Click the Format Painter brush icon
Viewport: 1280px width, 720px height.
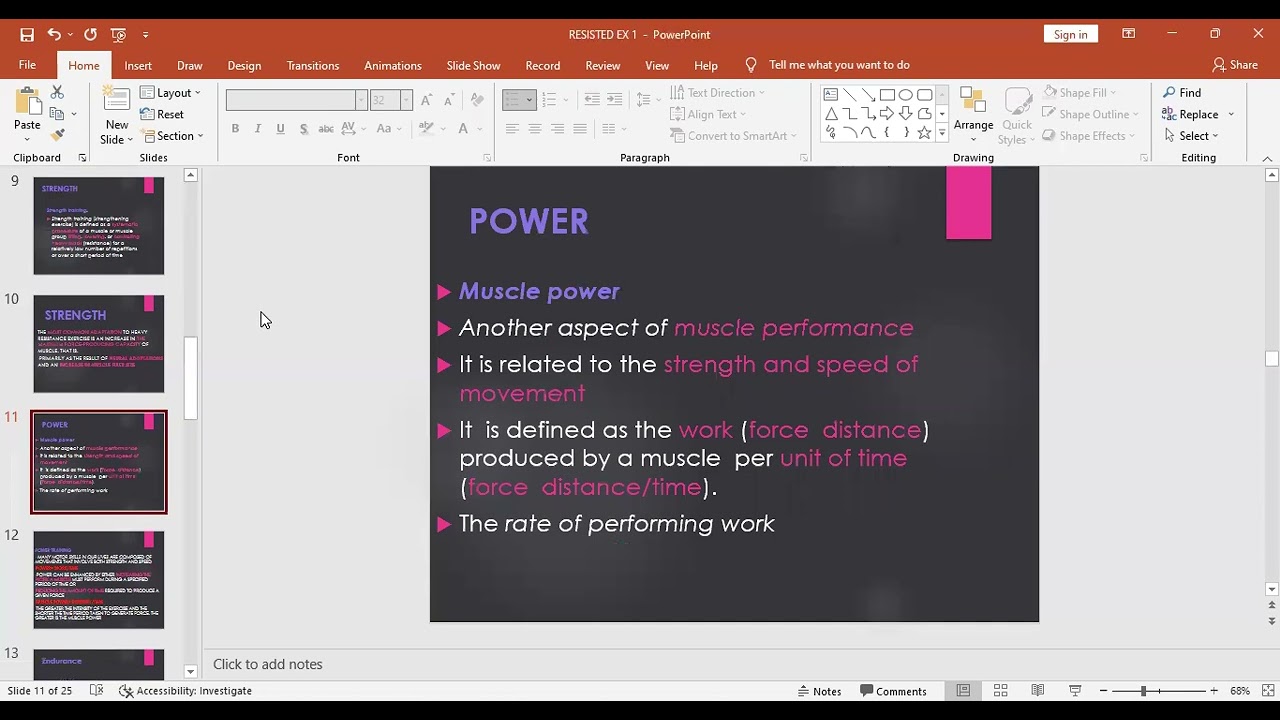57,135
